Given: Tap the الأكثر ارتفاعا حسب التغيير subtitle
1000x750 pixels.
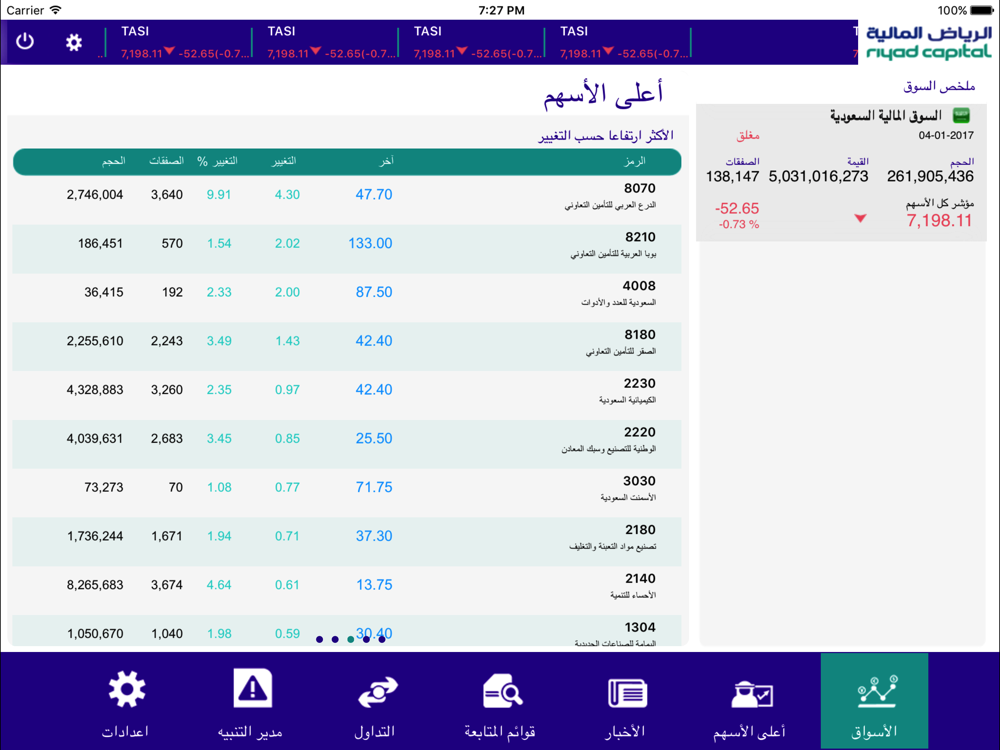Looking at the screenshot, I should (x=606, y=136).
